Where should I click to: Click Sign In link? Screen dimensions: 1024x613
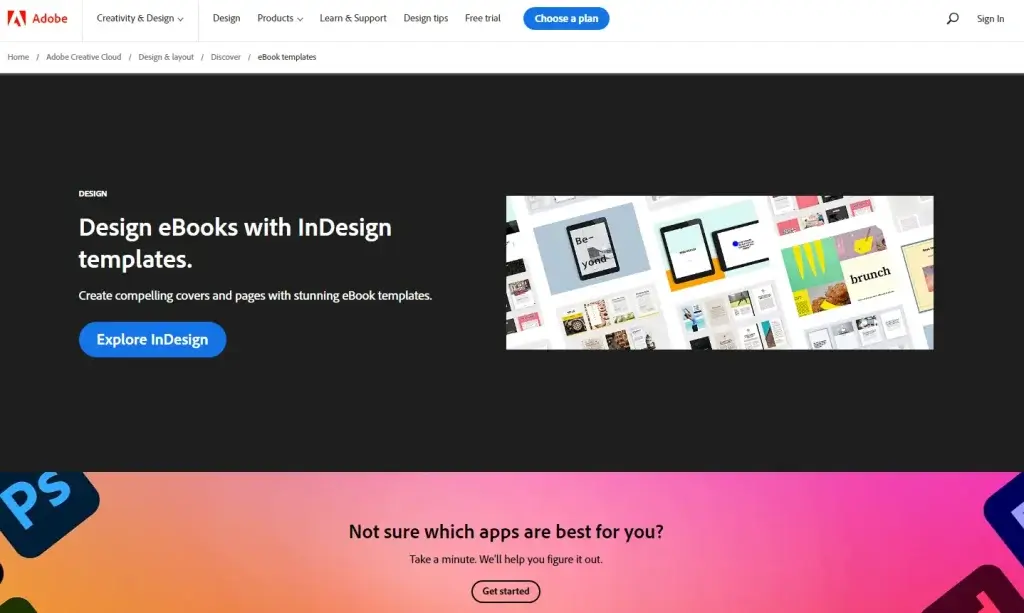click(990, 19)
